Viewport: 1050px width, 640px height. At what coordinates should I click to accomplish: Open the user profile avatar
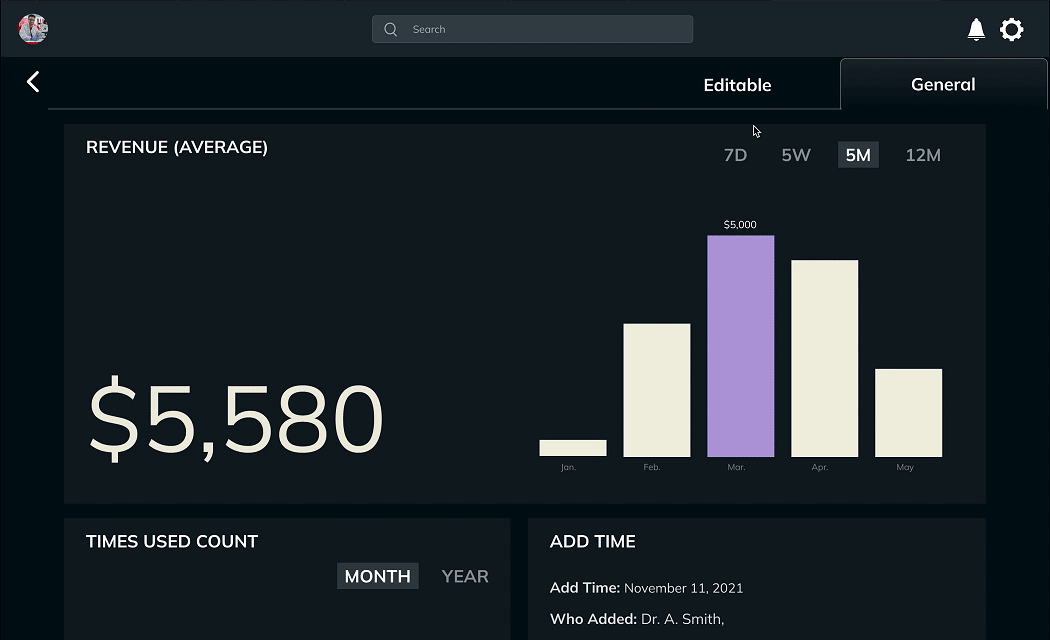click(x=33, y=29)
